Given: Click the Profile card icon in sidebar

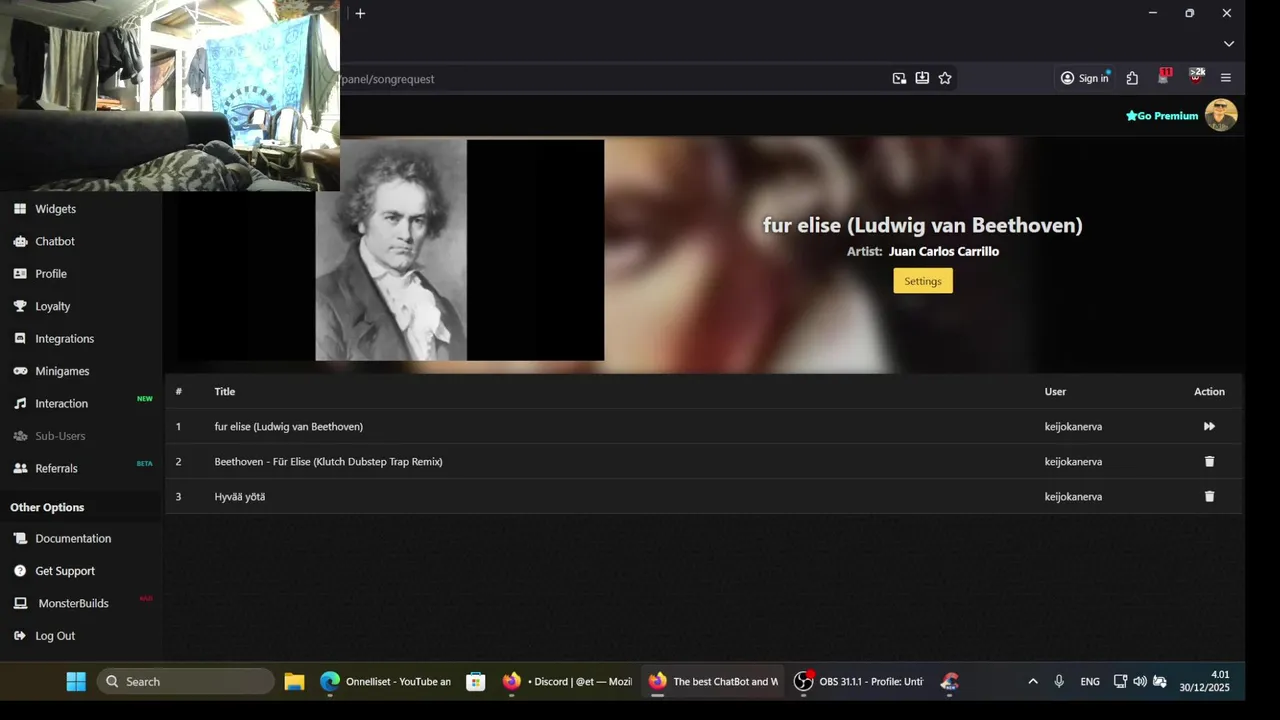Looking at the screenshot, I should [20, 273].
